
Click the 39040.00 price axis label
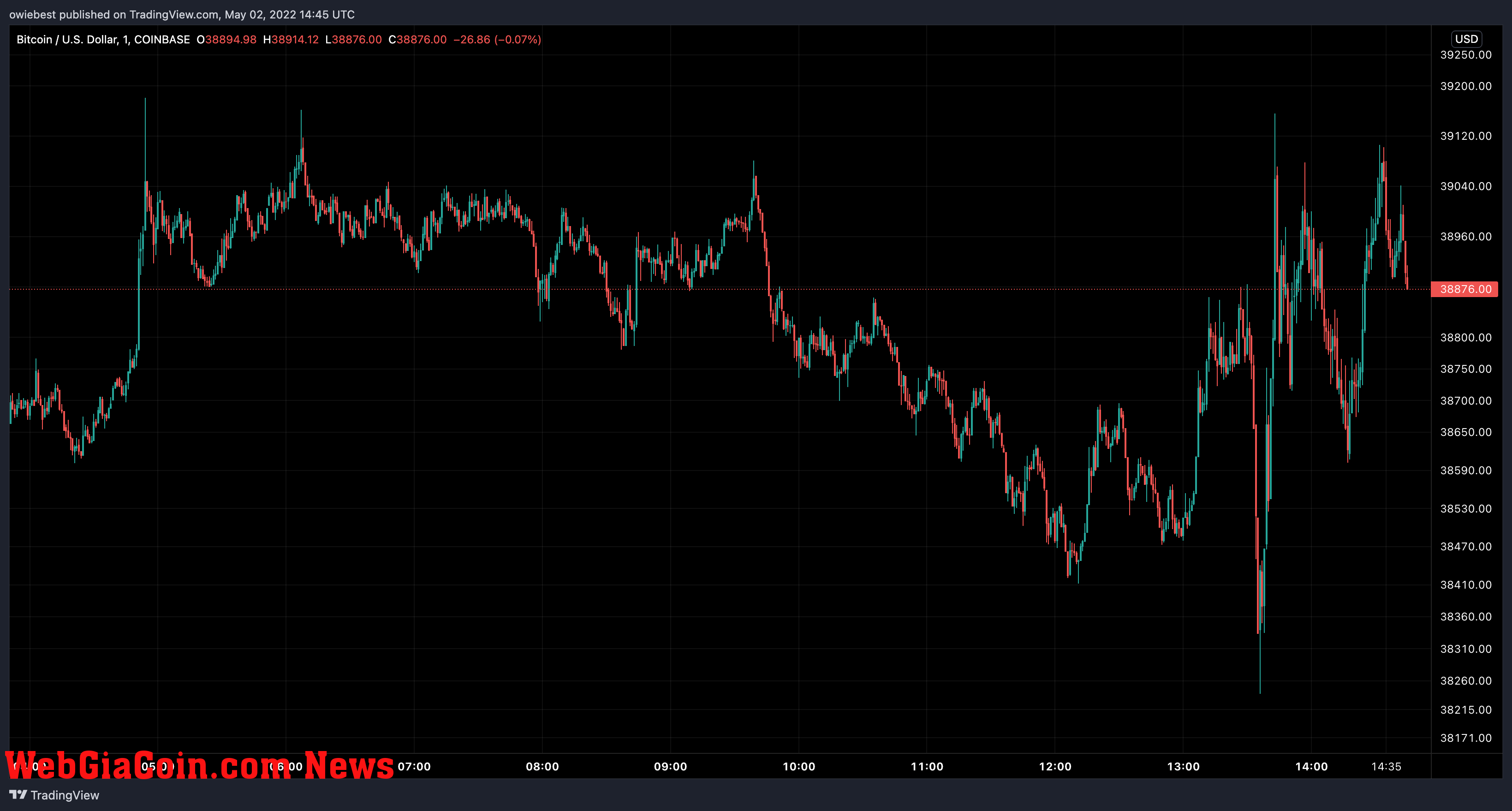click(x=1465, y=186)
